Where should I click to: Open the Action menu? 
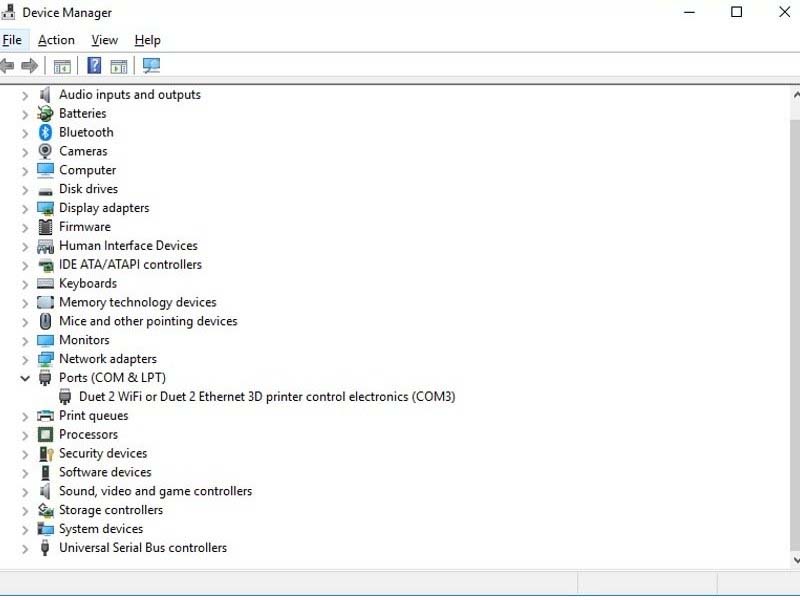(56, 40)
